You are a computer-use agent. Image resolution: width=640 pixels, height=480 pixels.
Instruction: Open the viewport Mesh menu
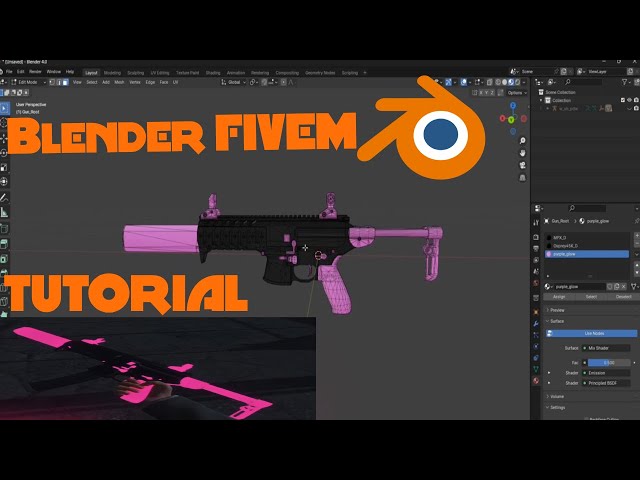tap(119, 82)
